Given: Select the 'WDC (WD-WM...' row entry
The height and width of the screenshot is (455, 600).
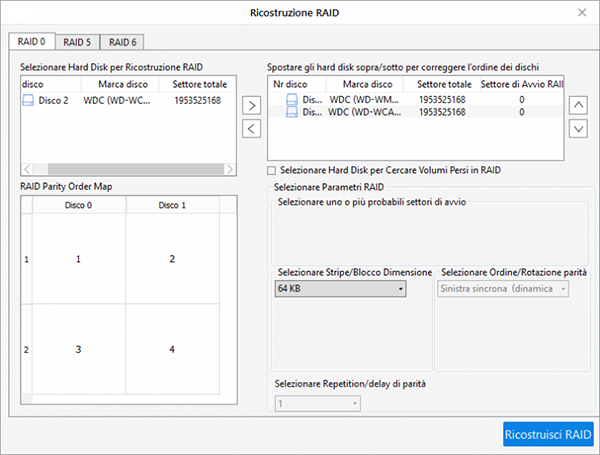Looking at the screenshot, I should [364, 99].
